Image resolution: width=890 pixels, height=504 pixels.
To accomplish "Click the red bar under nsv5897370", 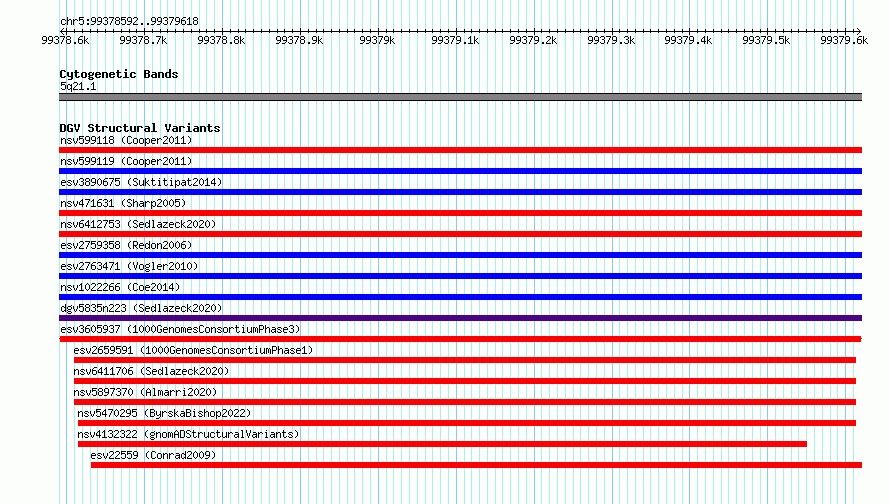I will point(464,402).
